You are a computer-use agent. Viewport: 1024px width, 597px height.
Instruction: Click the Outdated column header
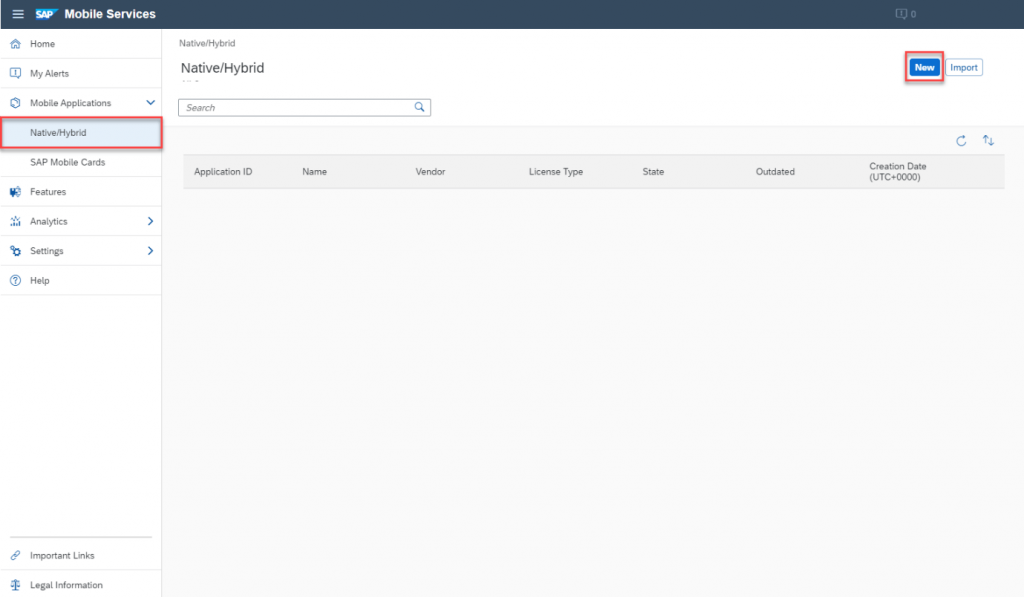pos(775,172)
